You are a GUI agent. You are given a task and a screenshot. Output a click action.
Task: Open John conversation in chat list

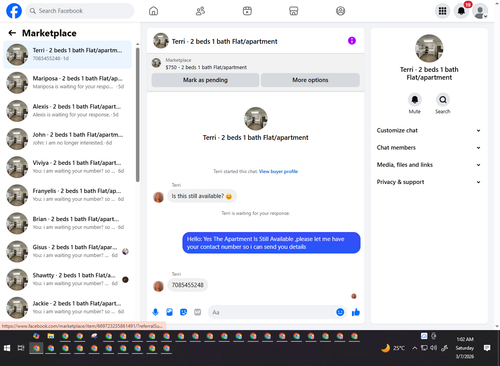pos(68,139)
